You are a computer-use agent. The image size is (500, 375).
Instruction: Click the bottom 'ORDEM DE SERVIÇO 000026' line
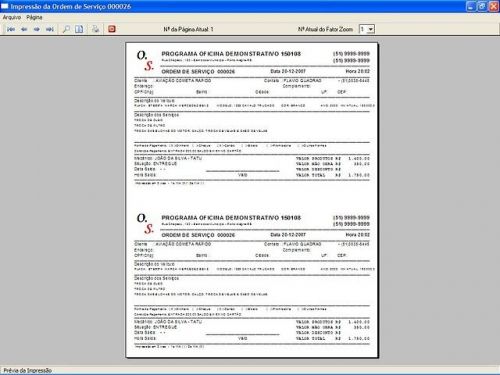tap(198, 235)
